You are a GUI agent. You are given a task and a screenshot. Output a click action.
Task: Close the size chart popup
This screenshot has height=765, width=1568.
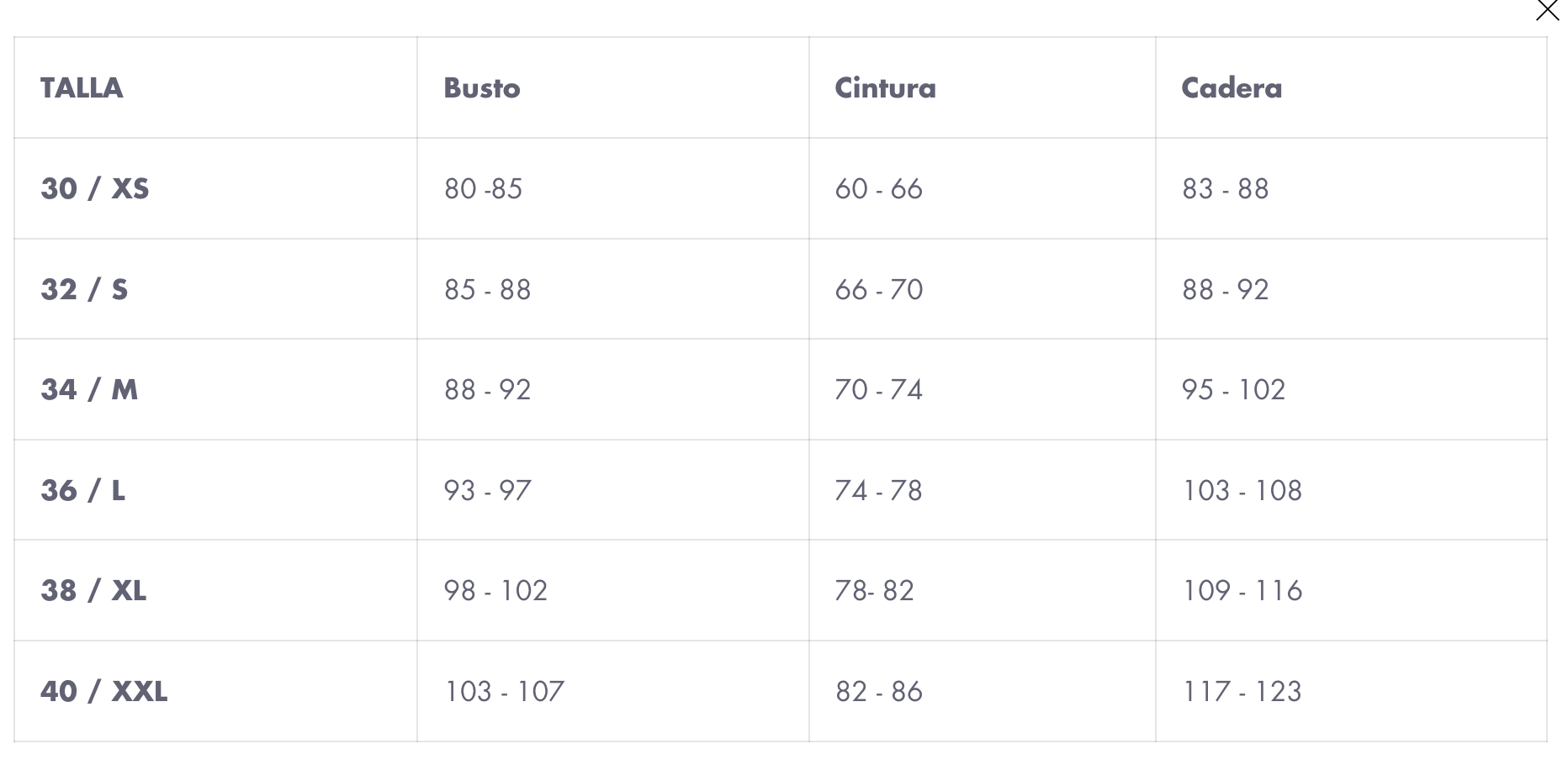(1547, 10)
